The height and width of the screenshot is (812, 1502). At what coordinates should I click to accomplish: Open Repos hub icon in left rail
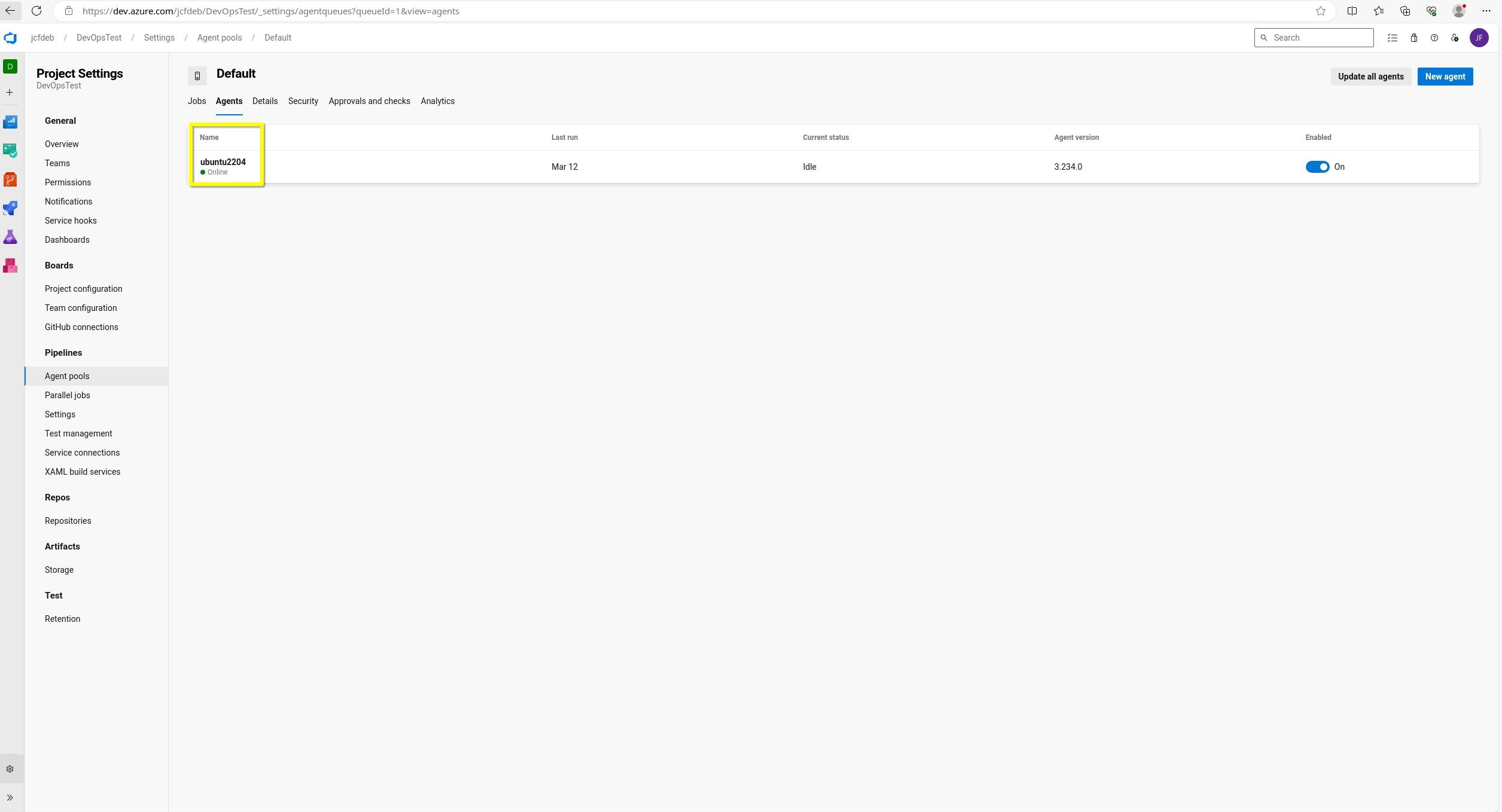tap(10, 179)
